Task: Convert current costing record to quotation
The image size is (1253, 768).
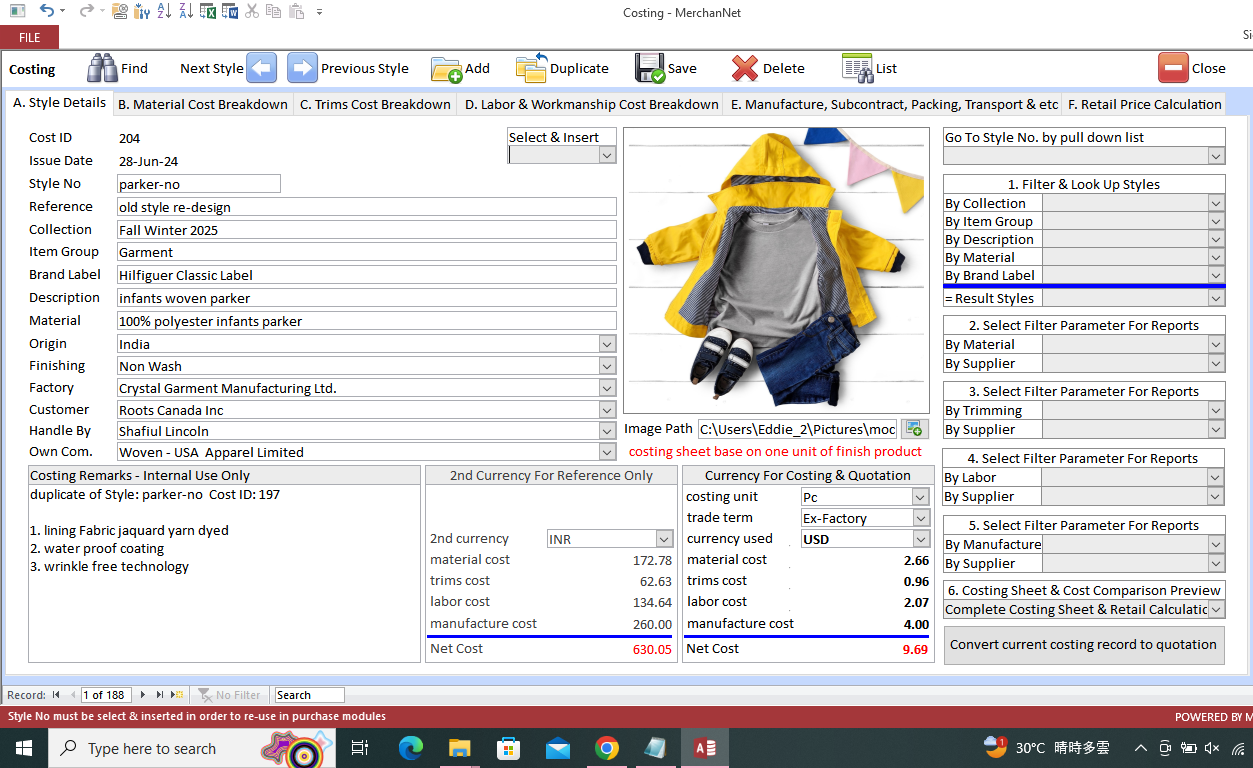Action: point(1083,645)
